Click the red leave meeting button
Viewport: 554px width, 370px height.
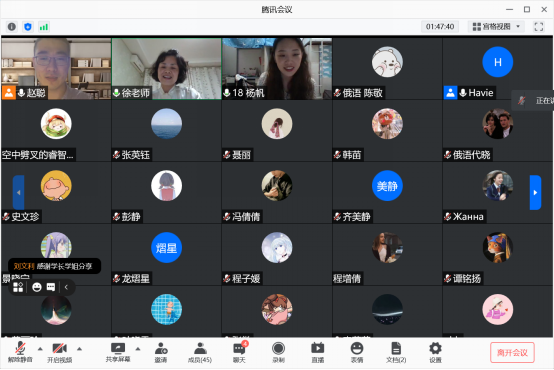pyautogui.click(x=512, y=352)
